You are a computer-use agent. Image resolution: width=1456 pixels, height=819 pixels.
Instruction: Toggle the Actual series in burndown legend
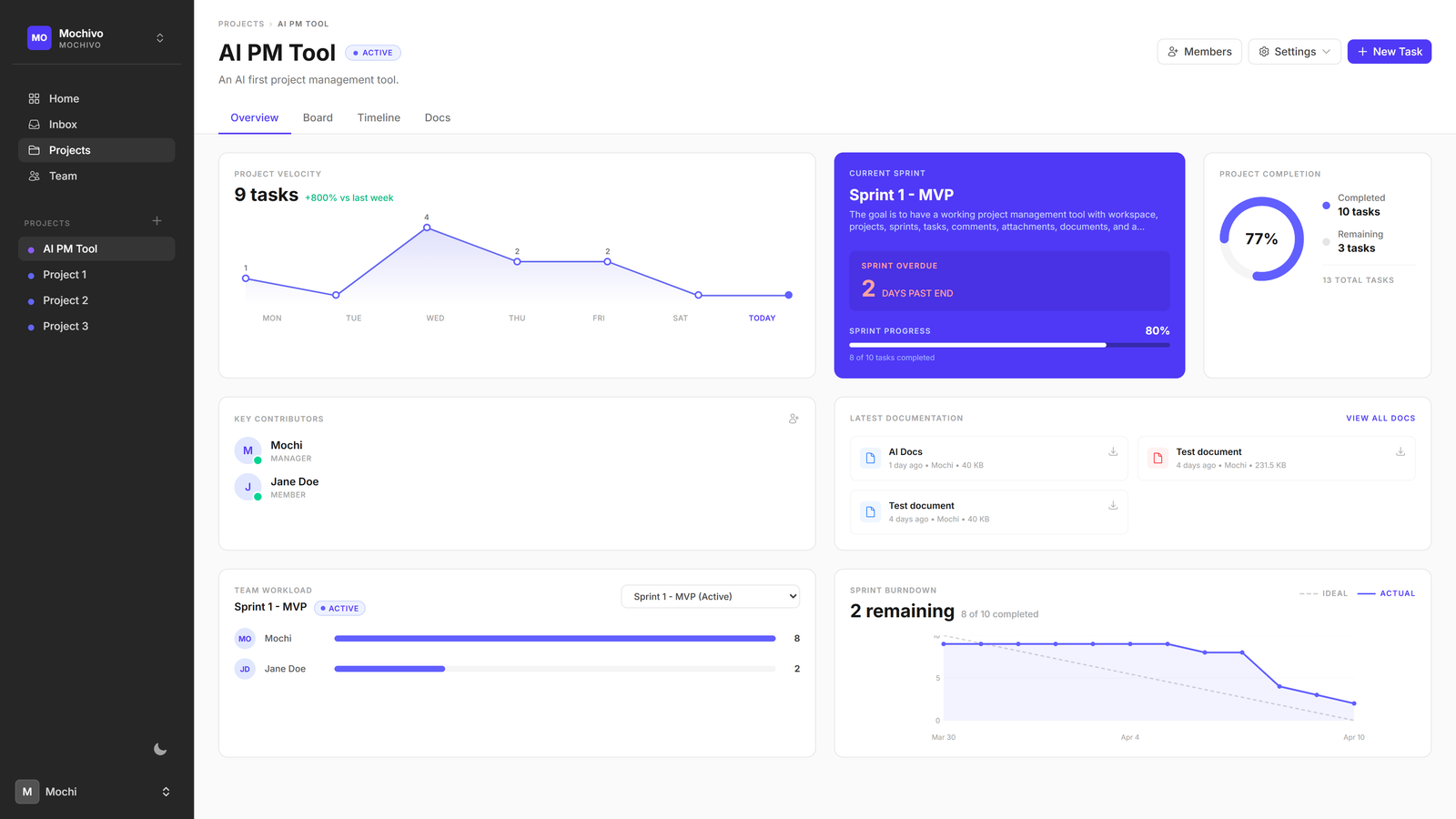1386,593
